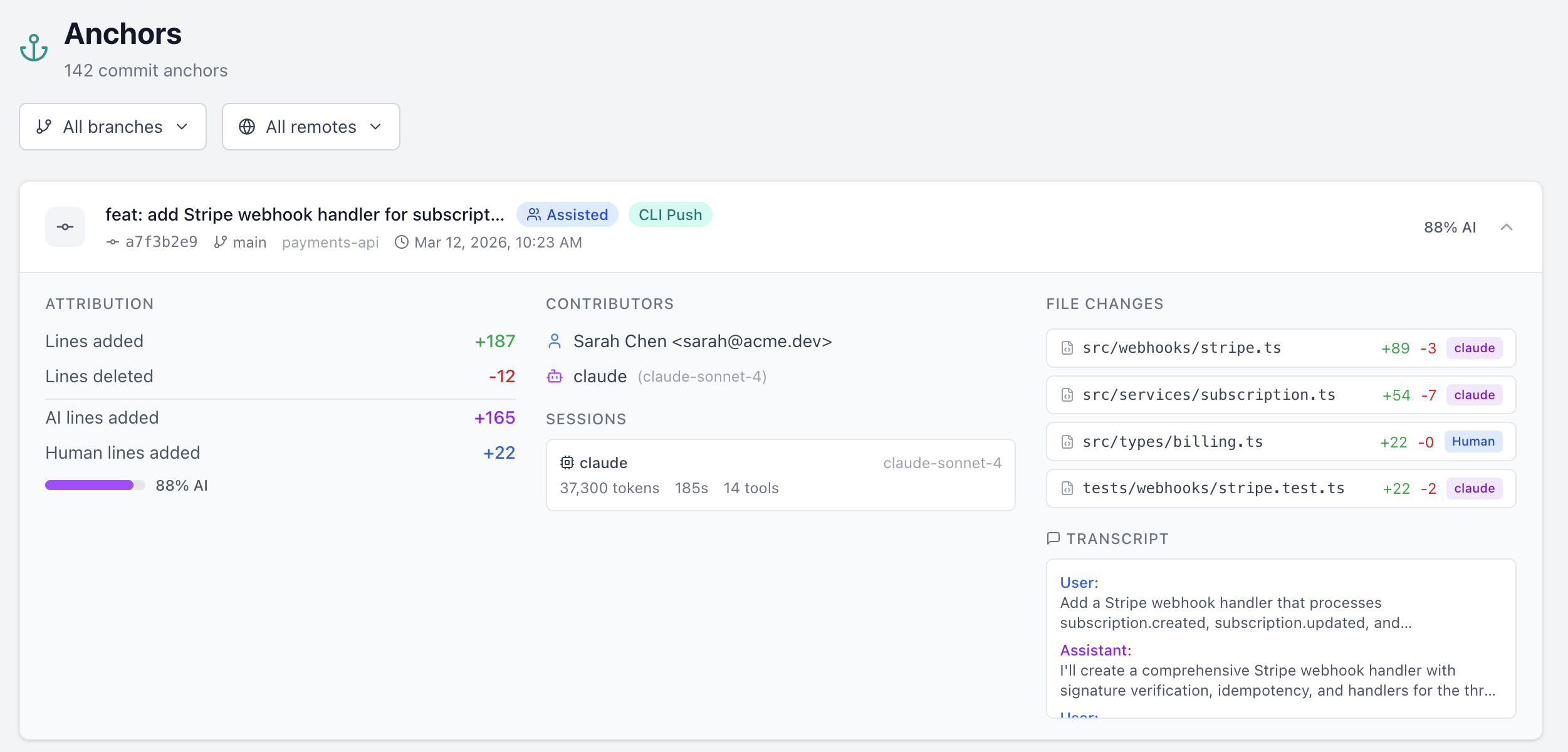Open the All remotes dropdown

[x=311, y=127]
